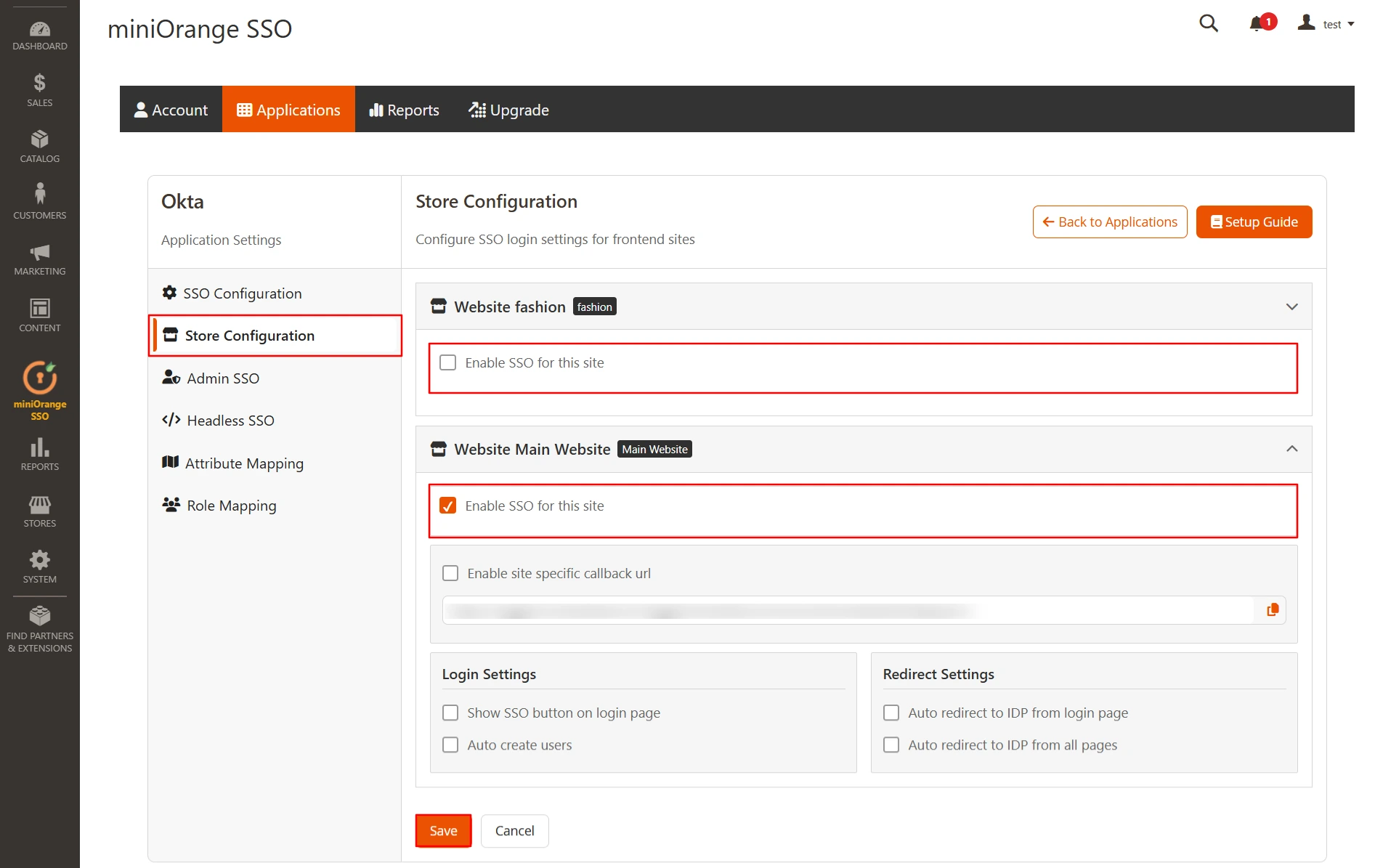1375x868 pixels.
Task: Expand the Website fashion section
Action: coord(1292,307)
